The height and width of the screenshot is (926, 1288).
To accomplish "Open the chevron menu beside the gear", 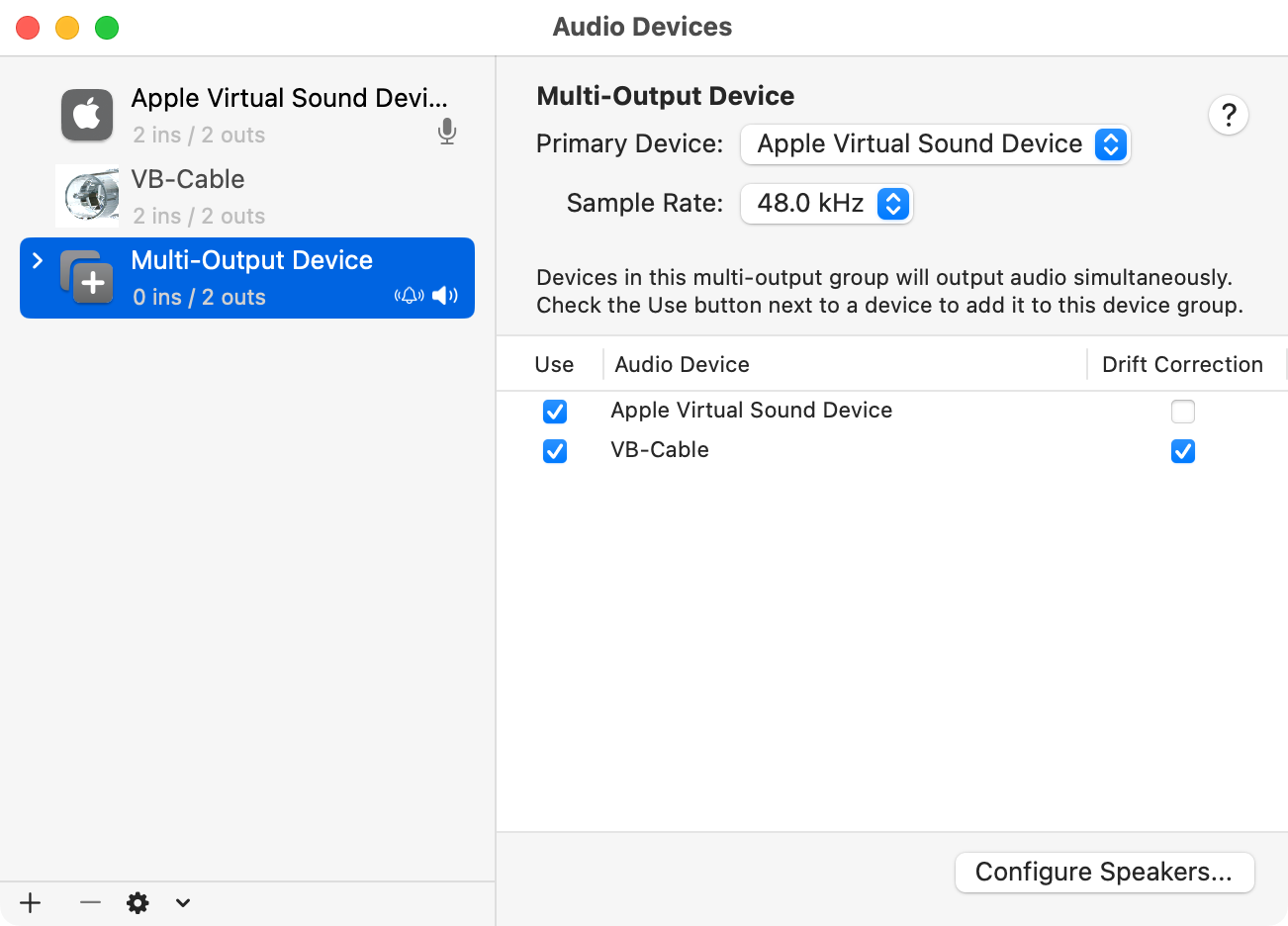I will (182, 902).
